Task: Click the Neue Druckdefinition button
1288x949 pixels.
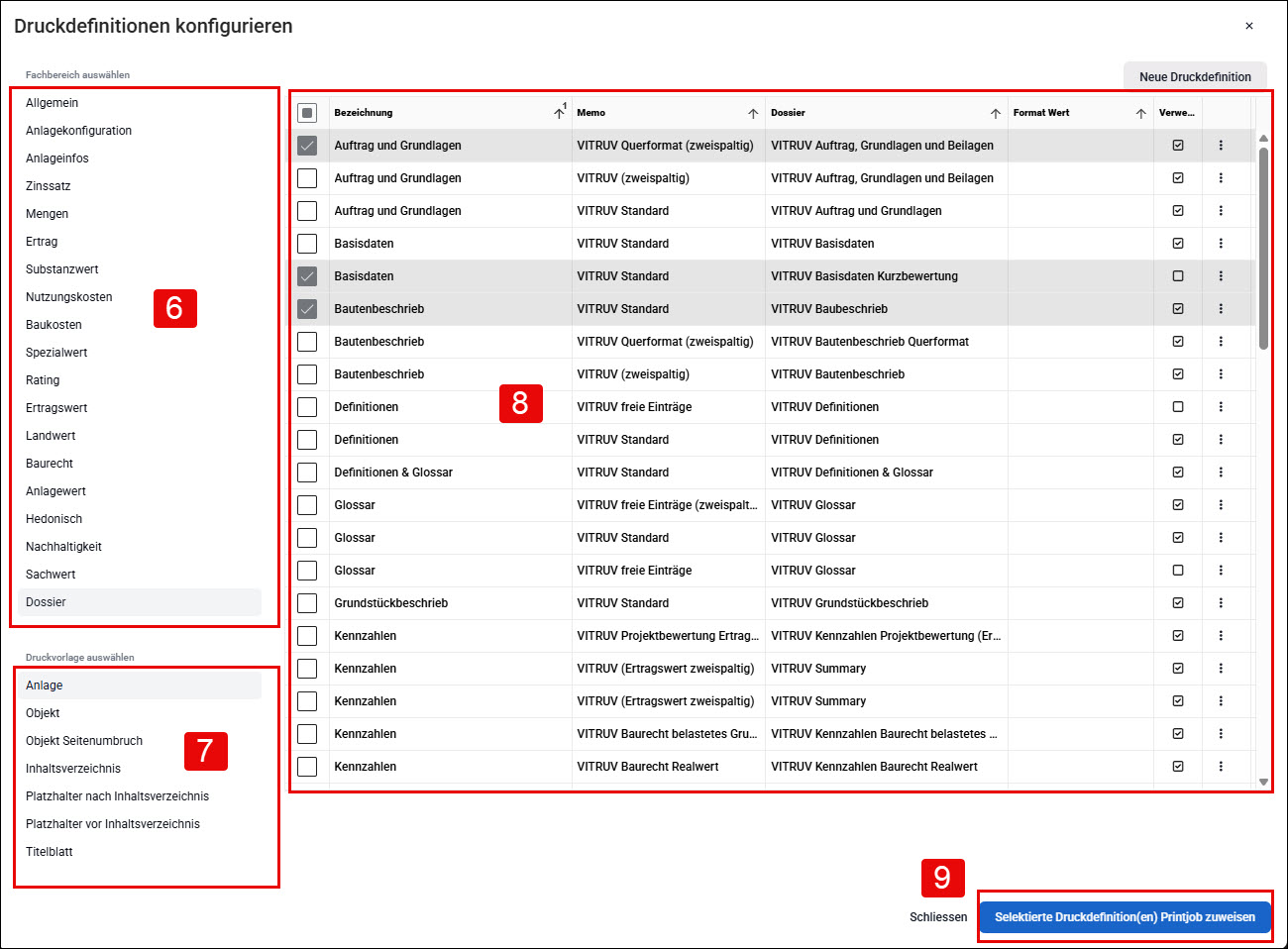Action: (x=1195, y=76)
